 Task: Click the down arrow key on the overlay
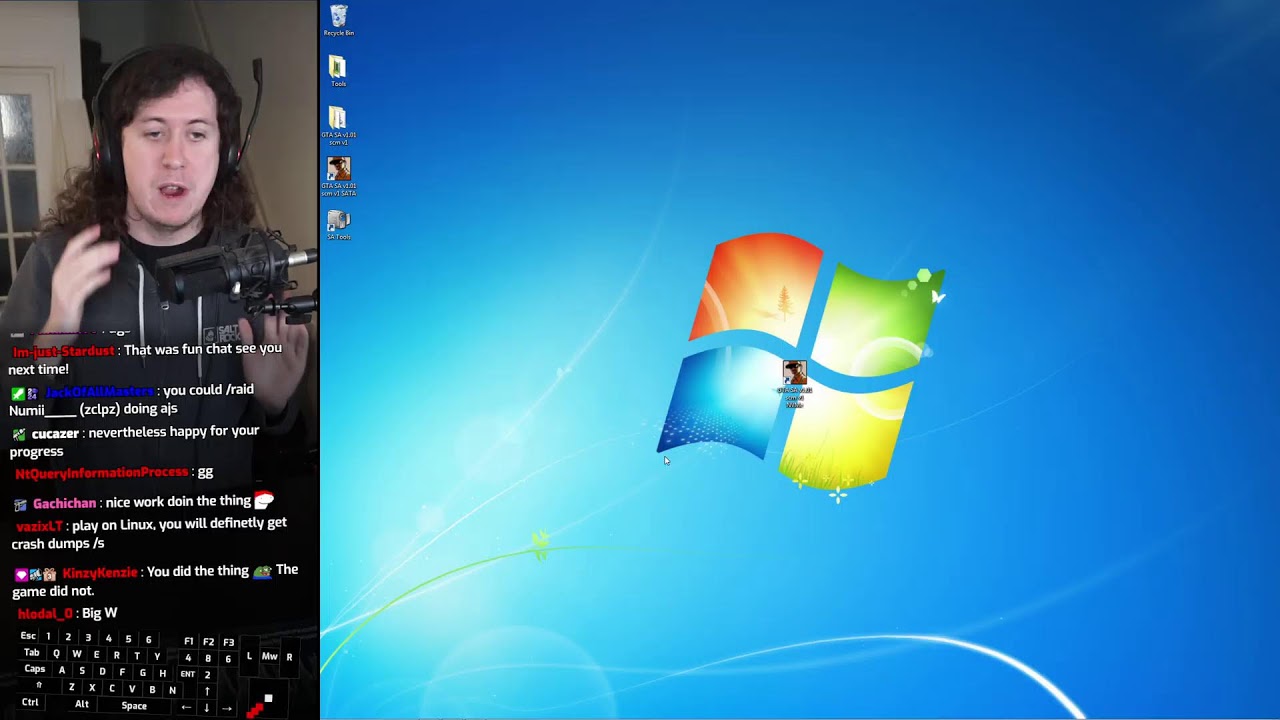point(207,707)
